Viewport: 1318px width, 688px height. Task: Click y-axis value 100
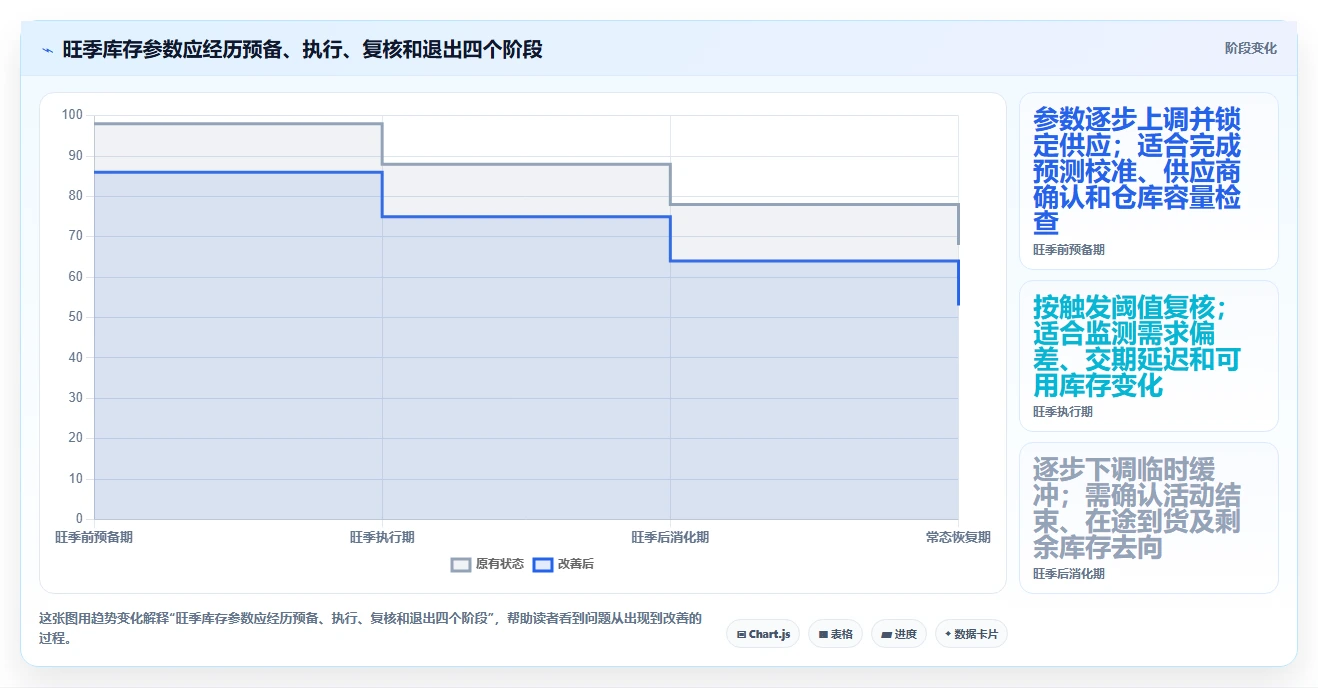72,115
